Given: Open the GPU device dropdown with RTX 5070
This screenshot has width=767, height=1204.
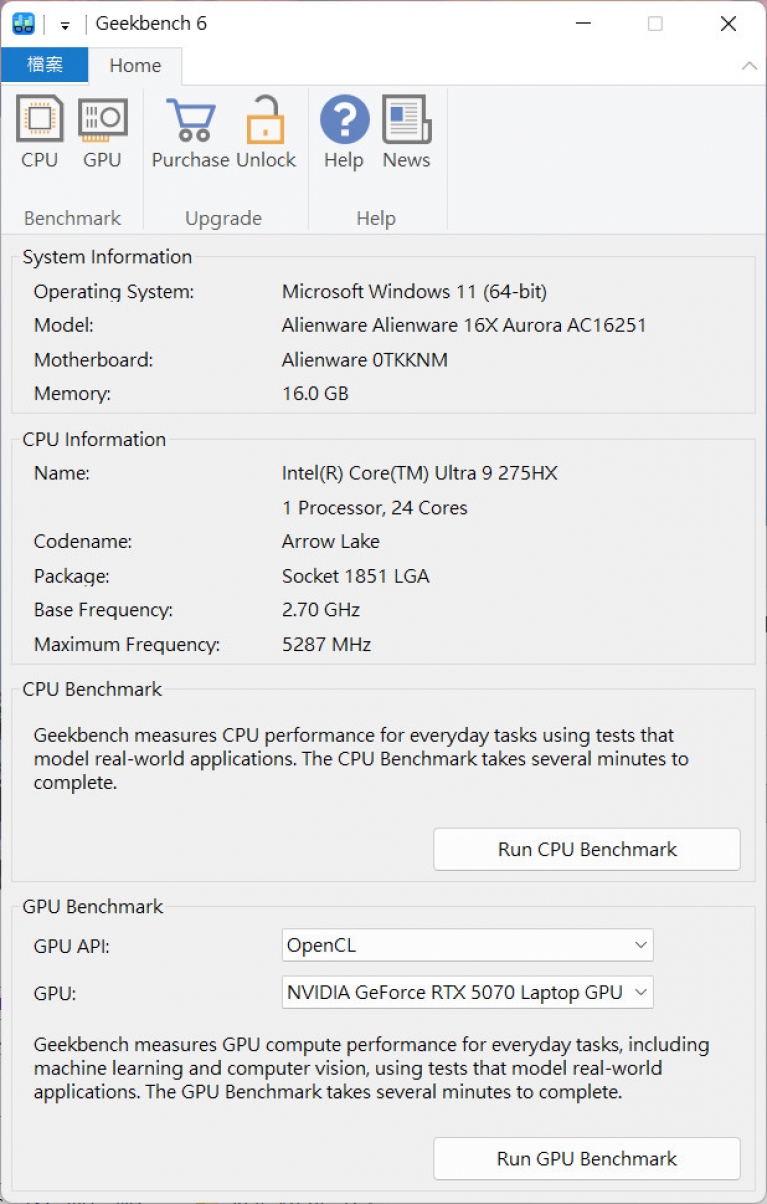Looking at the screenshot, I should click(x=467, y=993).
